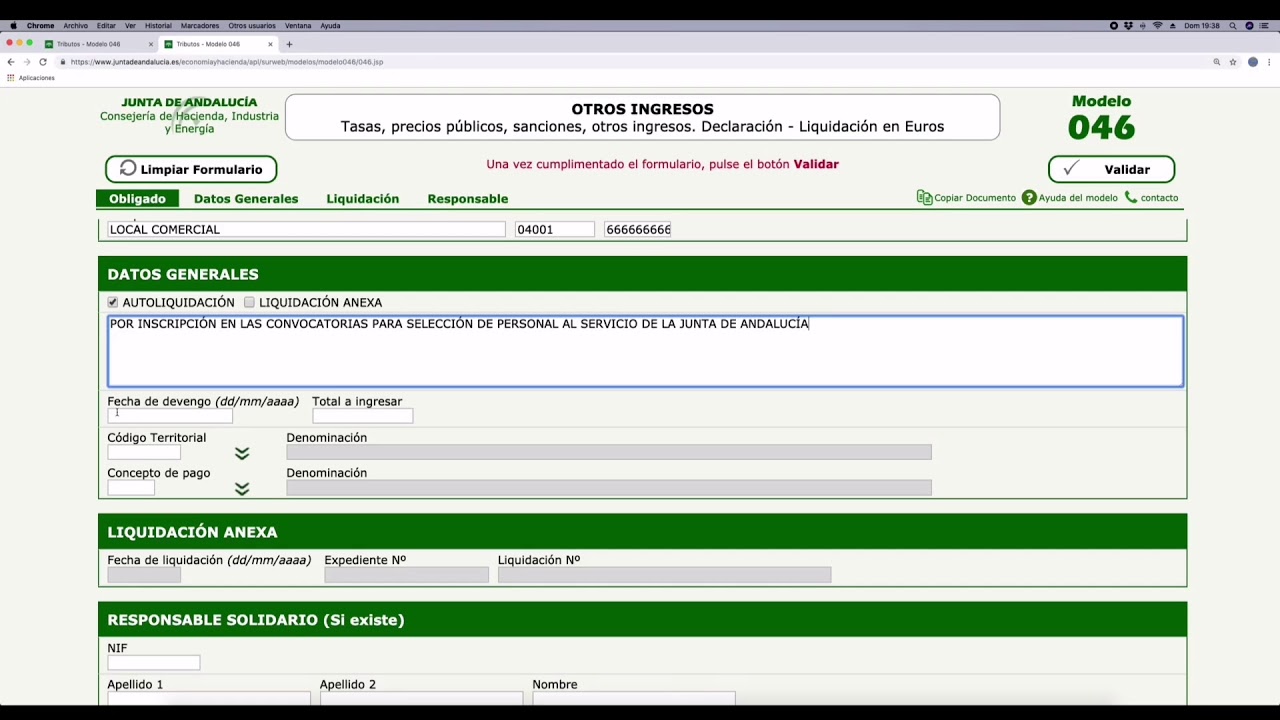
Task: Open the Chrome profile avatar
Action: tap(1253, 62)
